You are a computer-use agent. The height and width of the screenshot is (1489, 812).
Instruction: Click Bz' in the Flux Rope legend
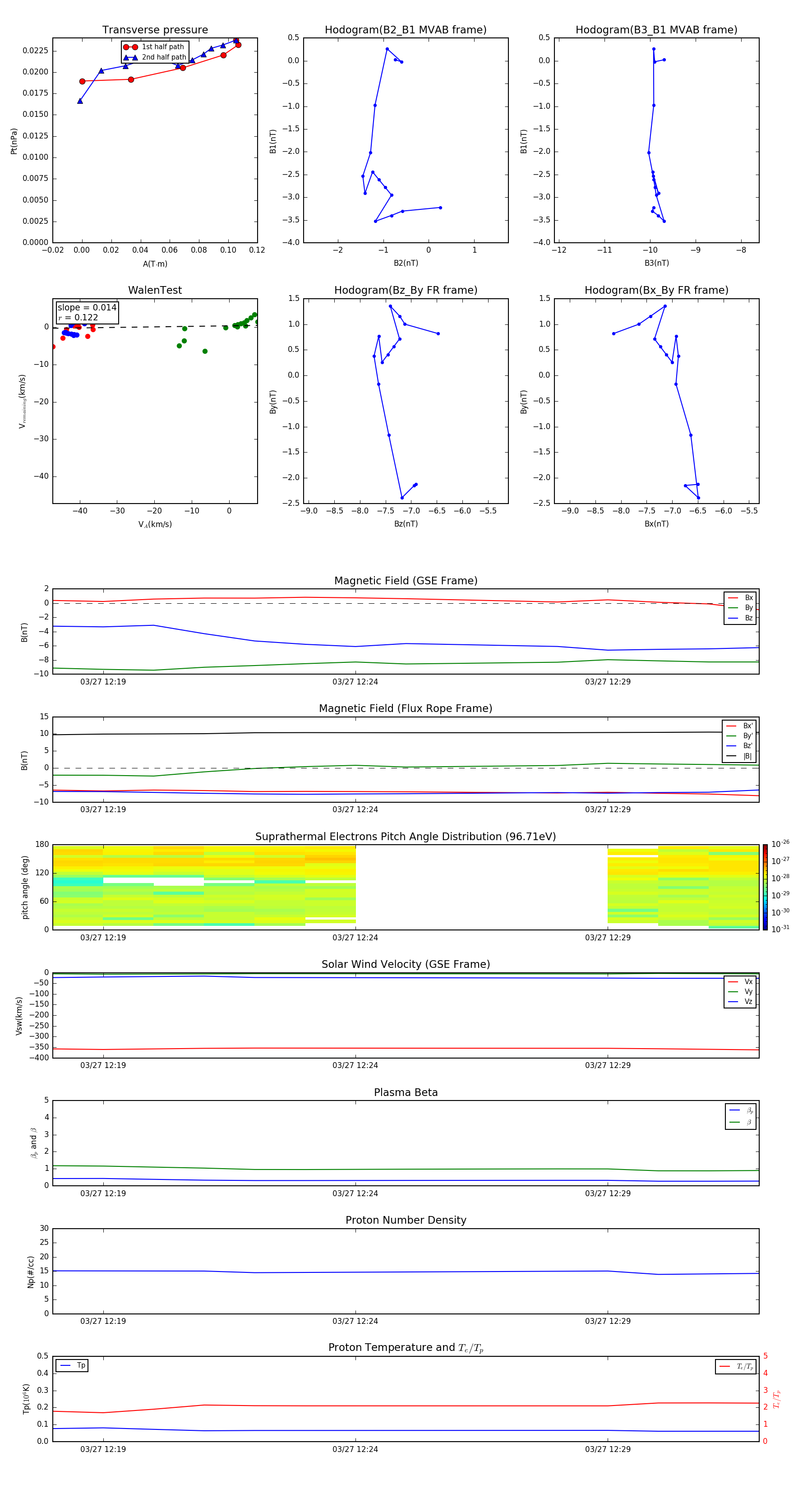click(x=748, y=746)
